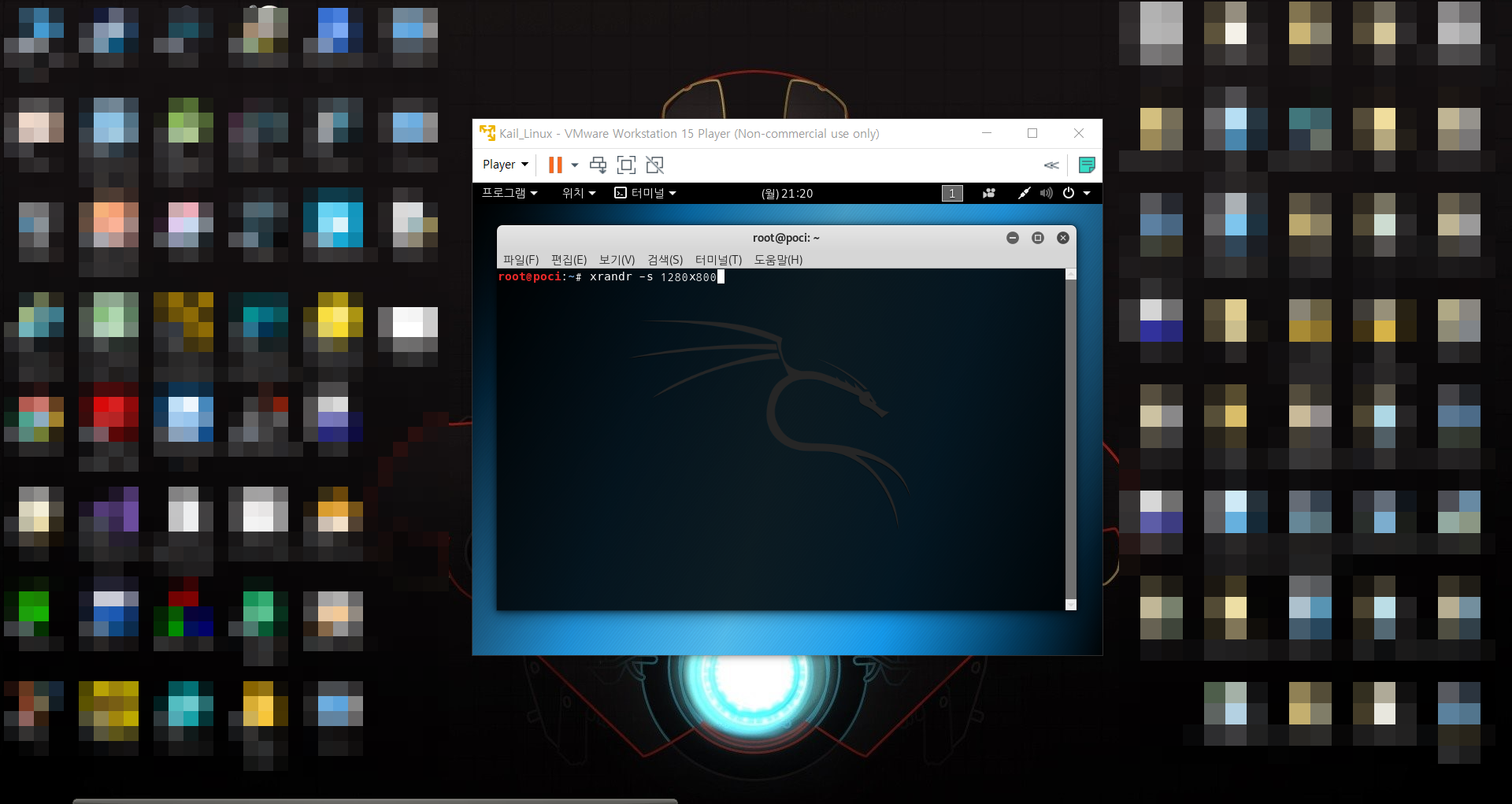Click the root@poci prompt text

pos(530,277)
